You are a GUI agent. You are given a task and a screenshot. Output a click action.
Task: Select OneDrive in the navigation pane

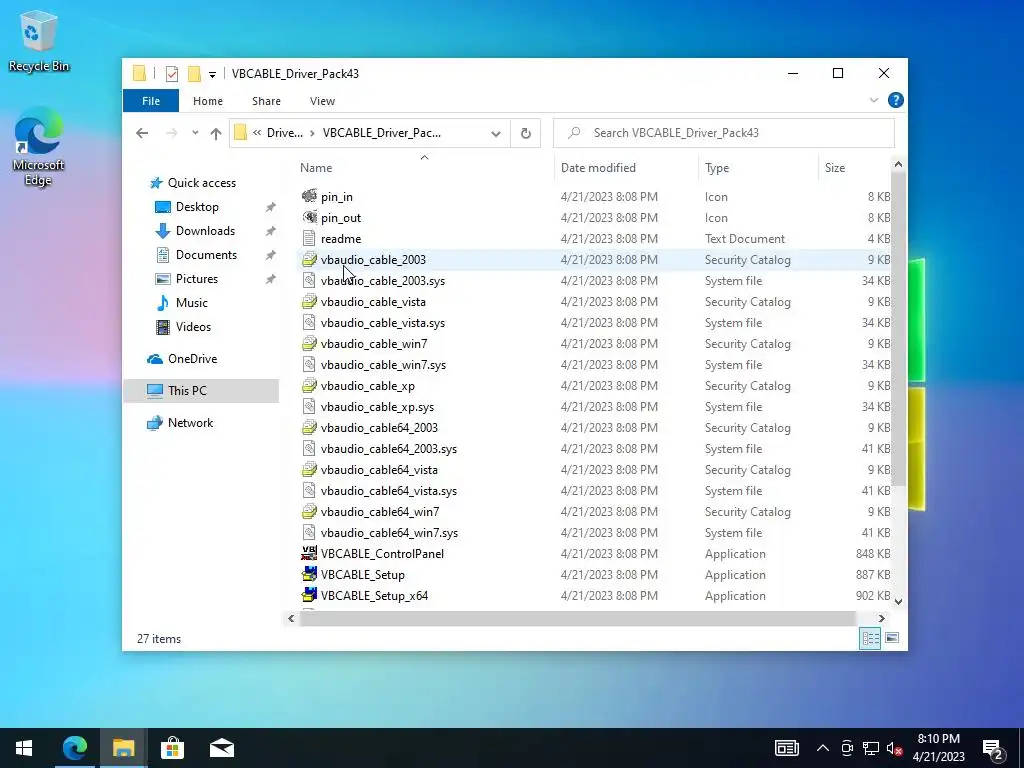(192, 359)
